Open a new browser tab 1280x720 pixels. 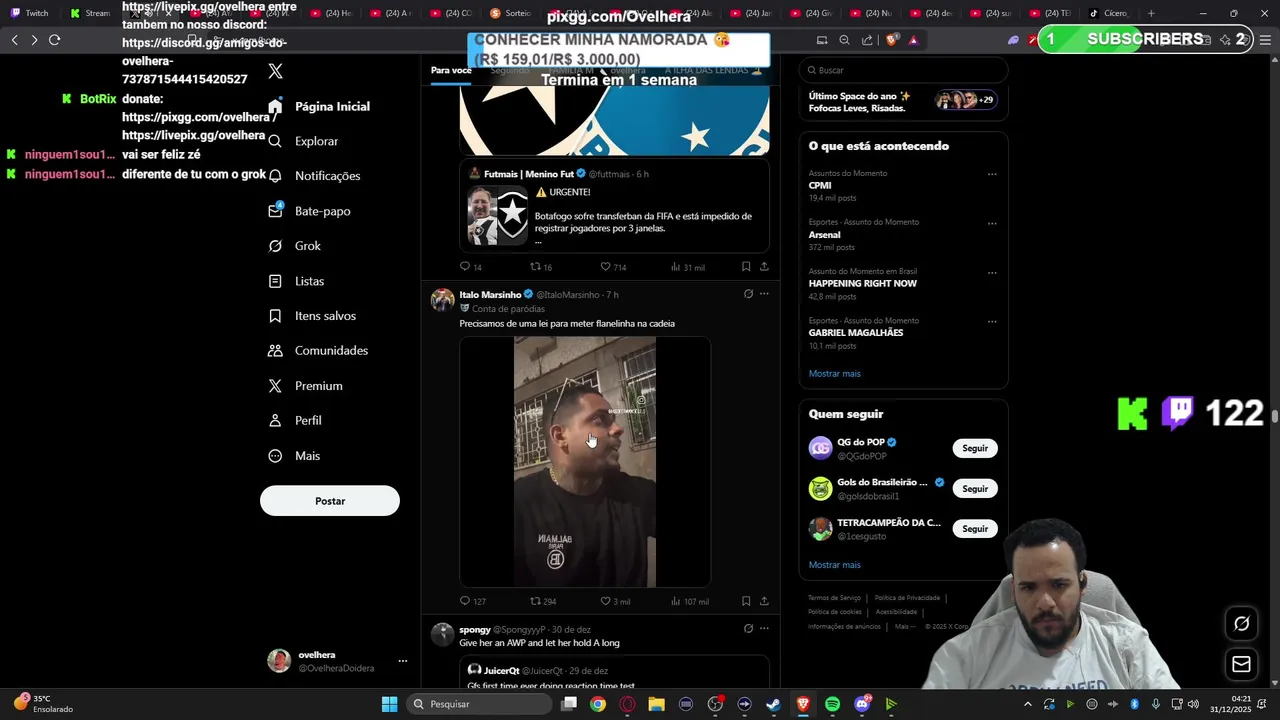point(1151,13)
